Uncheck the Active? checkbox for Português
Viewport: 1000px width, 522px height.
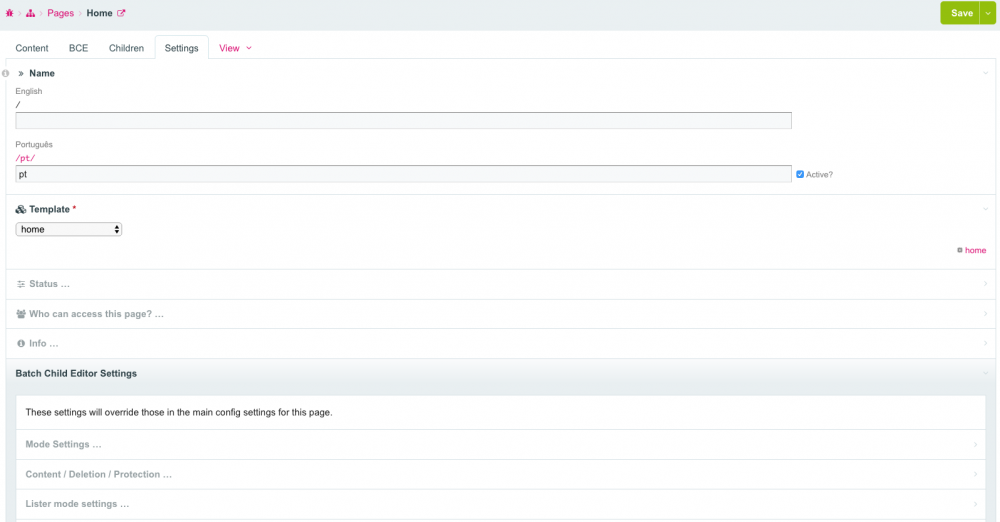(x=800, y=174)
